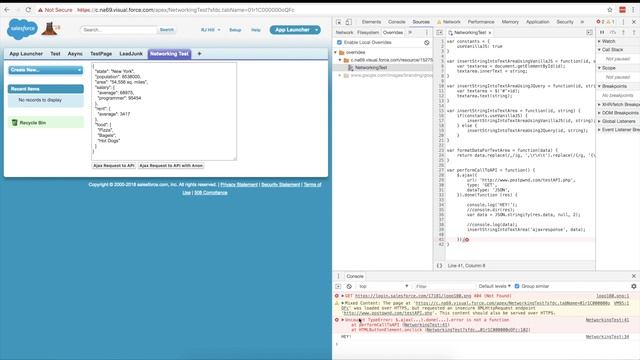Open the console sidebar toggle icon
Image resolution: width=640 pixels, height=360 pixels.
338,286
